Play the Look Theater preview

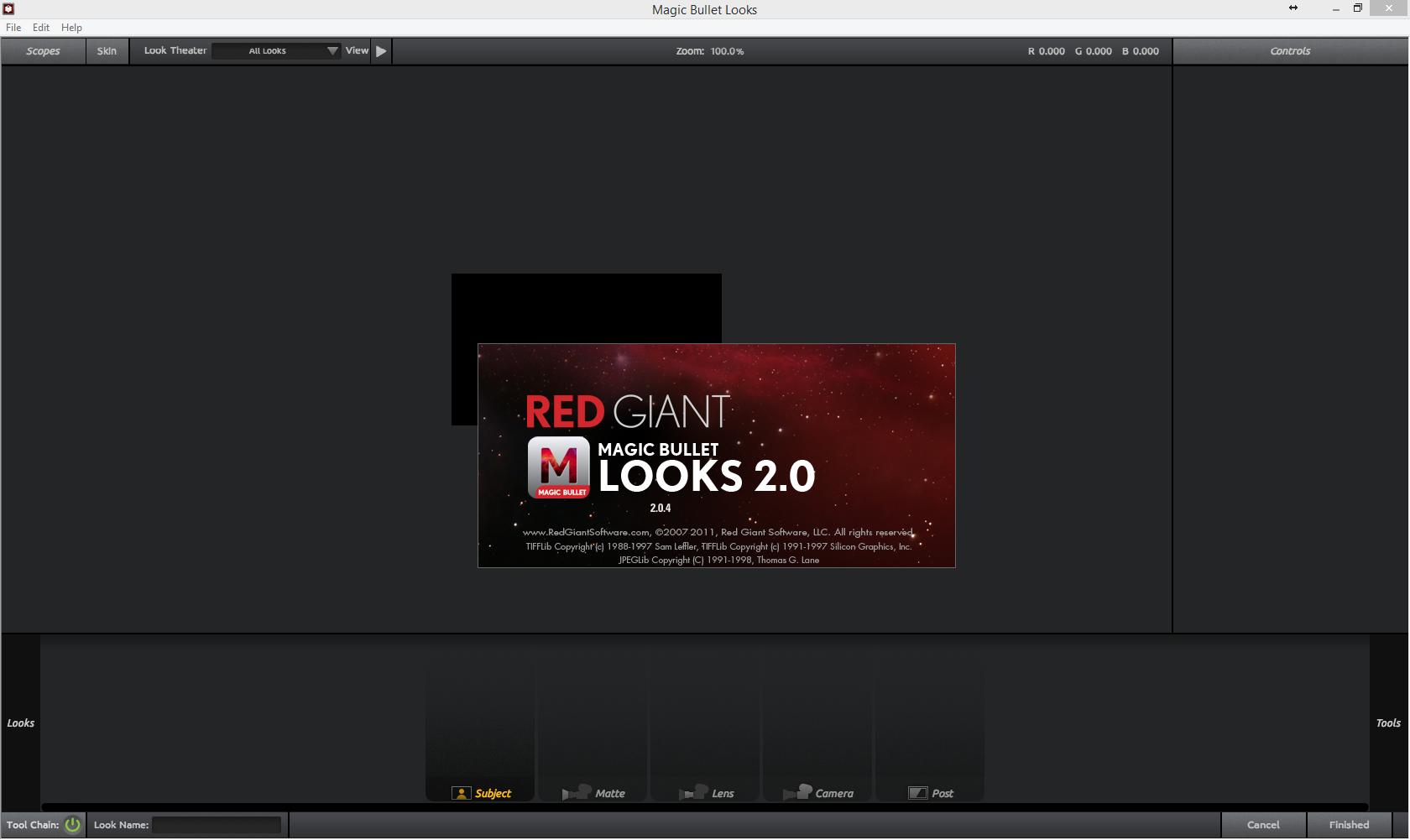(381, 51)
